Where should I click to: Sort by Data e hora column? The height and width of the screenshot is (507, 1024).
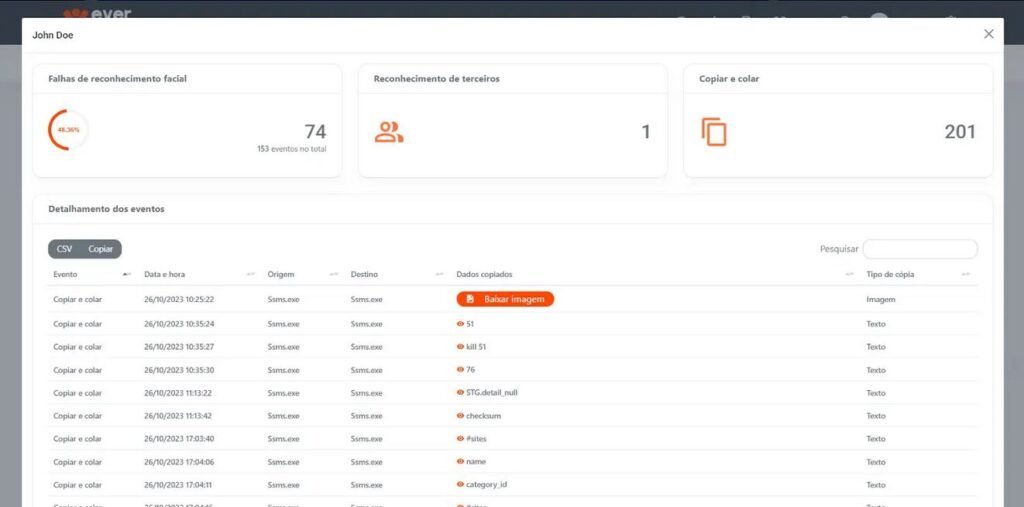pyautogui.click(x=196, y=274)
